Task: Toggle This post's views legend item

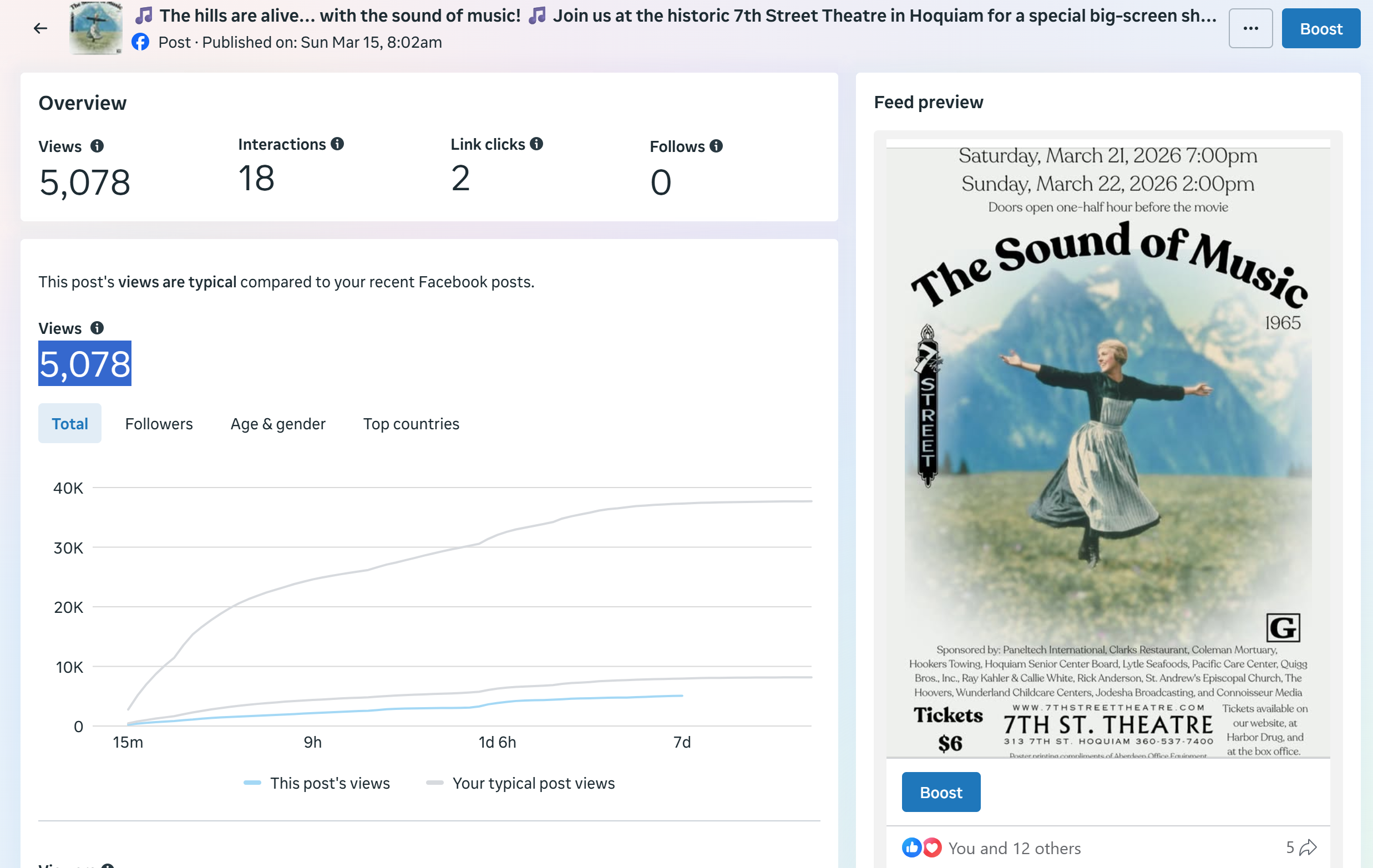Action: pos(317,783)
